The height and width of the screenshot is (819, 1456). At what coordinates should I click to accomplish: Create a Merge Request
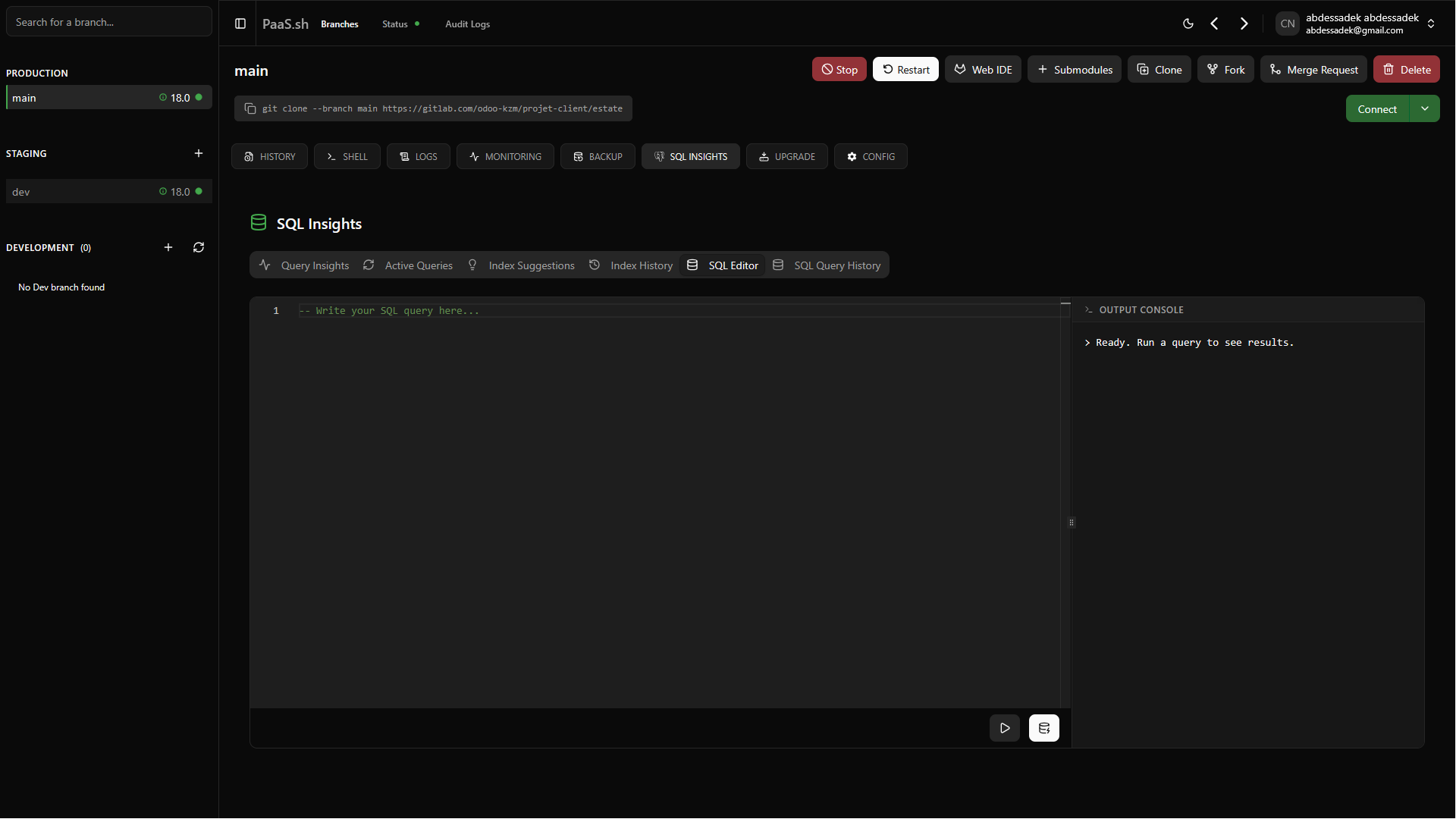(1313, 69)
